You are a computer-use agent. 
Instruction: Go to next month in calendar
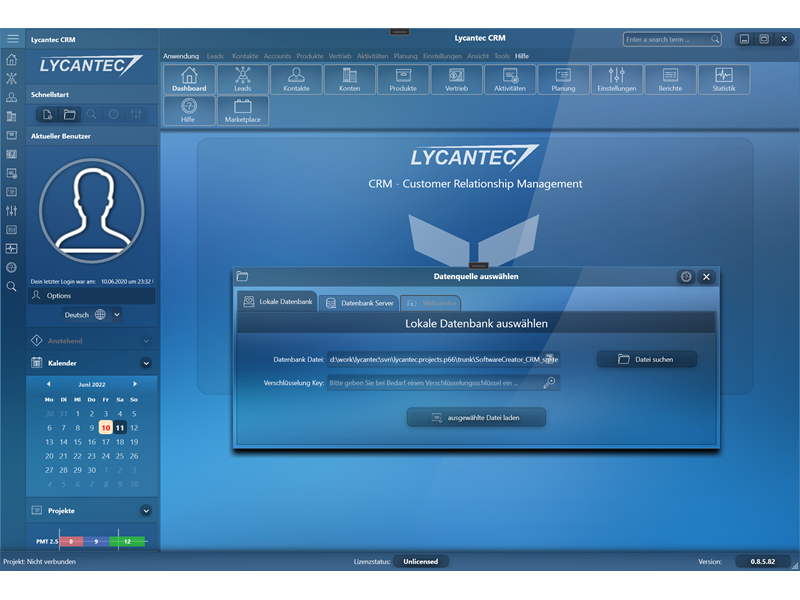point(135,384)
